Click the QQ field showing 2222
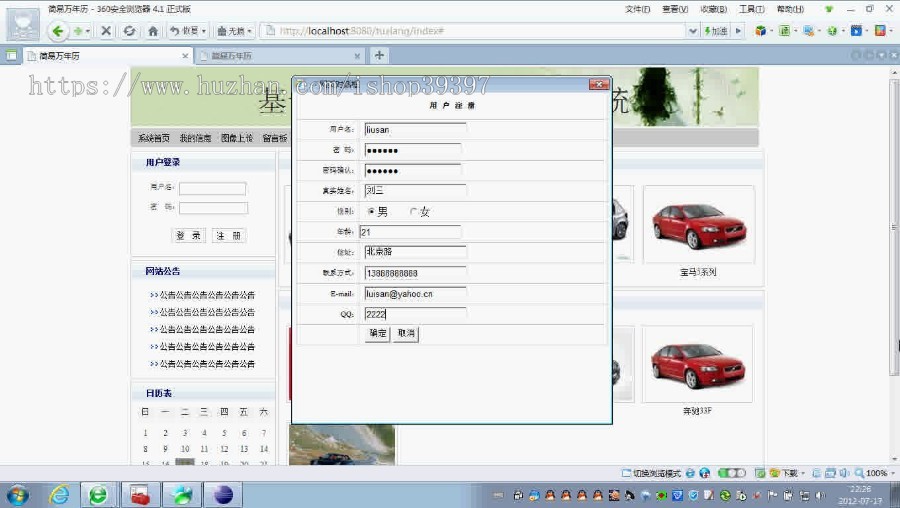Screen dimensions: 900x508 (x=415, y=314)
